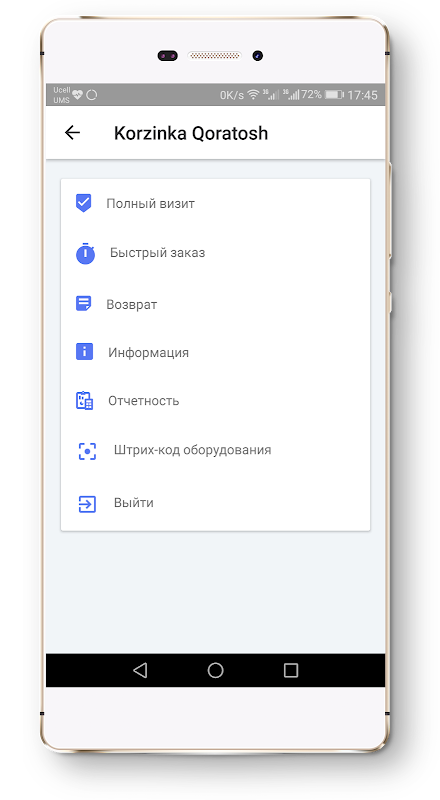The width and height of the screenshot is (440, 800).
Task: Tap the Android home circle button
Action: (215, 670)
